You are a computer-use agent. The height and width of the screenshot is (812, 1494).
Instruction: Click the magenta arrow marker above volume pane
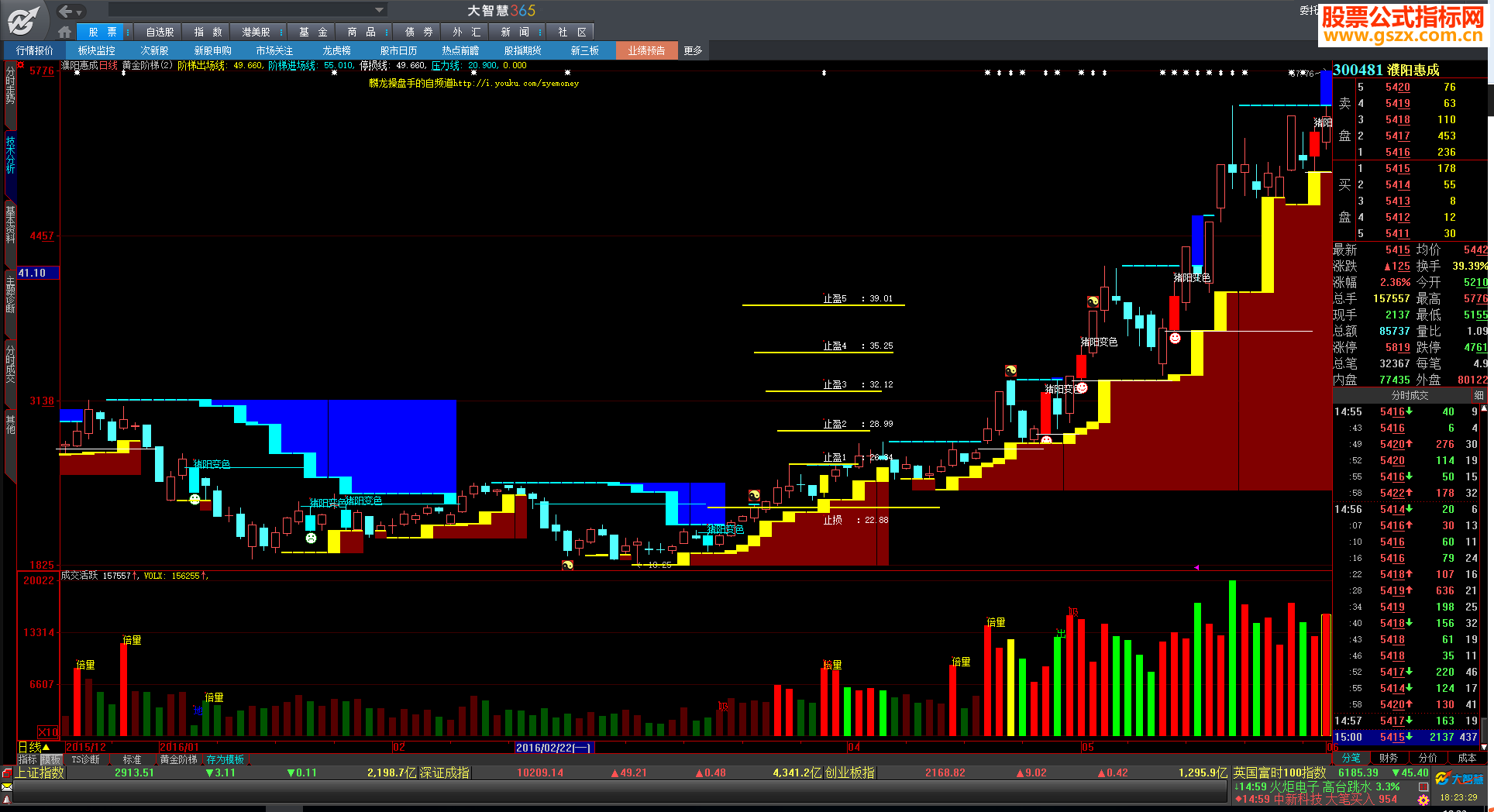coord(1196,567)
